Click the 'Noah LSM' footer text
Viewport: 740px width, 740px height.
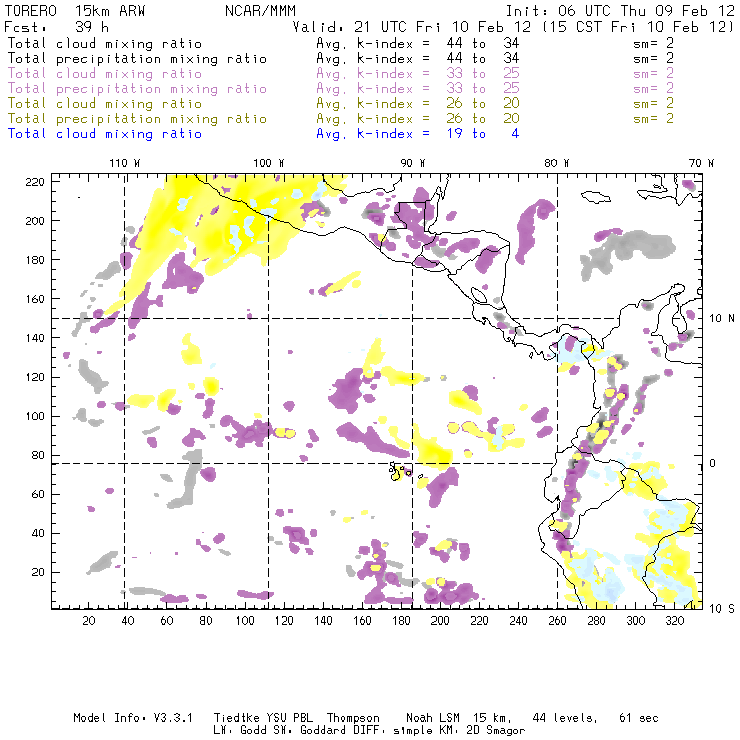[x=433, y=718]
